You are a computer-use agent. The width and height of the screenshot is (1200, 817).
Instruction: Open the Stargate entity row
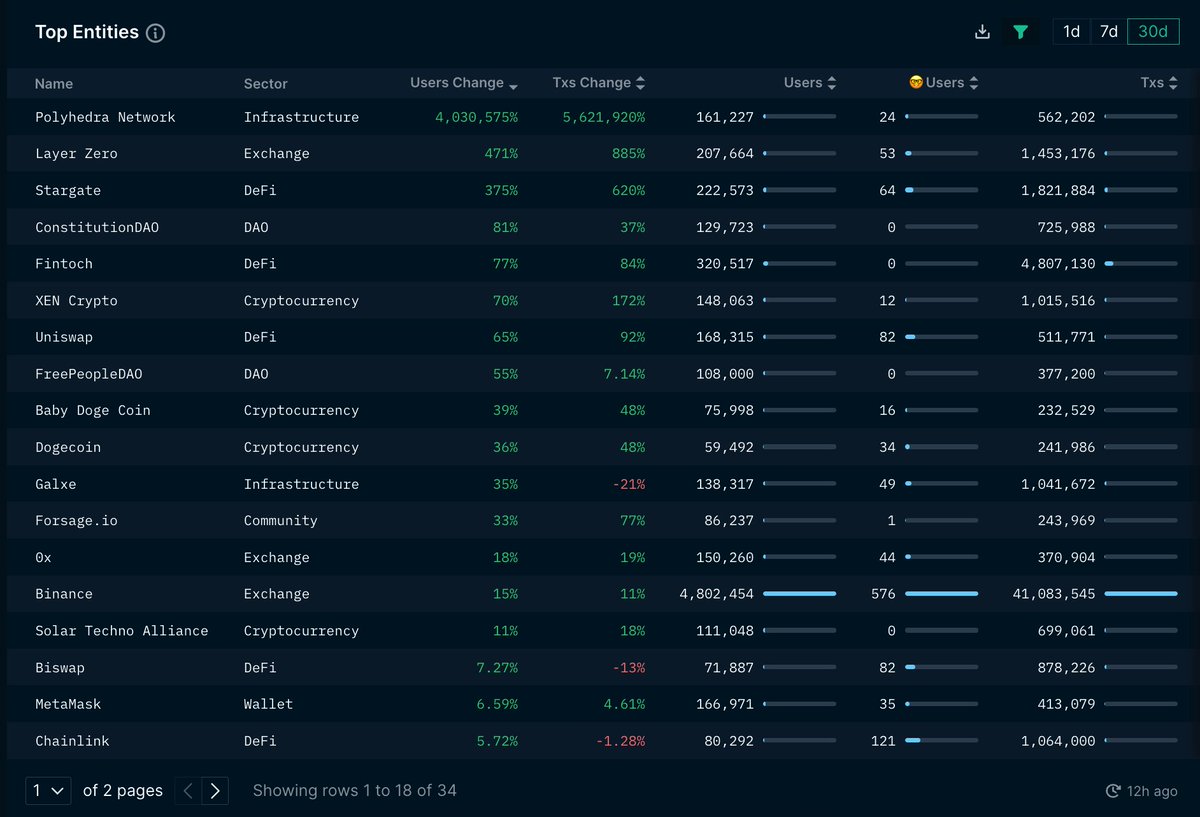[600, 190]
